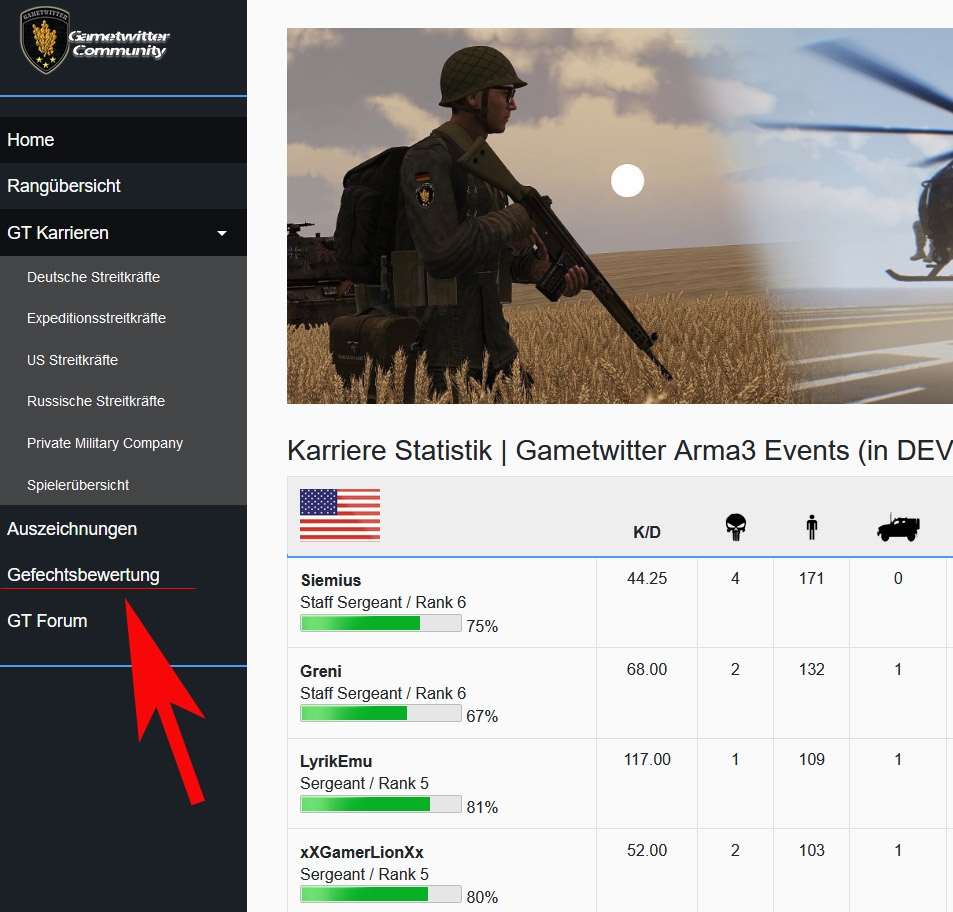
Task: Select player name xXGamerLionXx
Action: coord(362,852)
